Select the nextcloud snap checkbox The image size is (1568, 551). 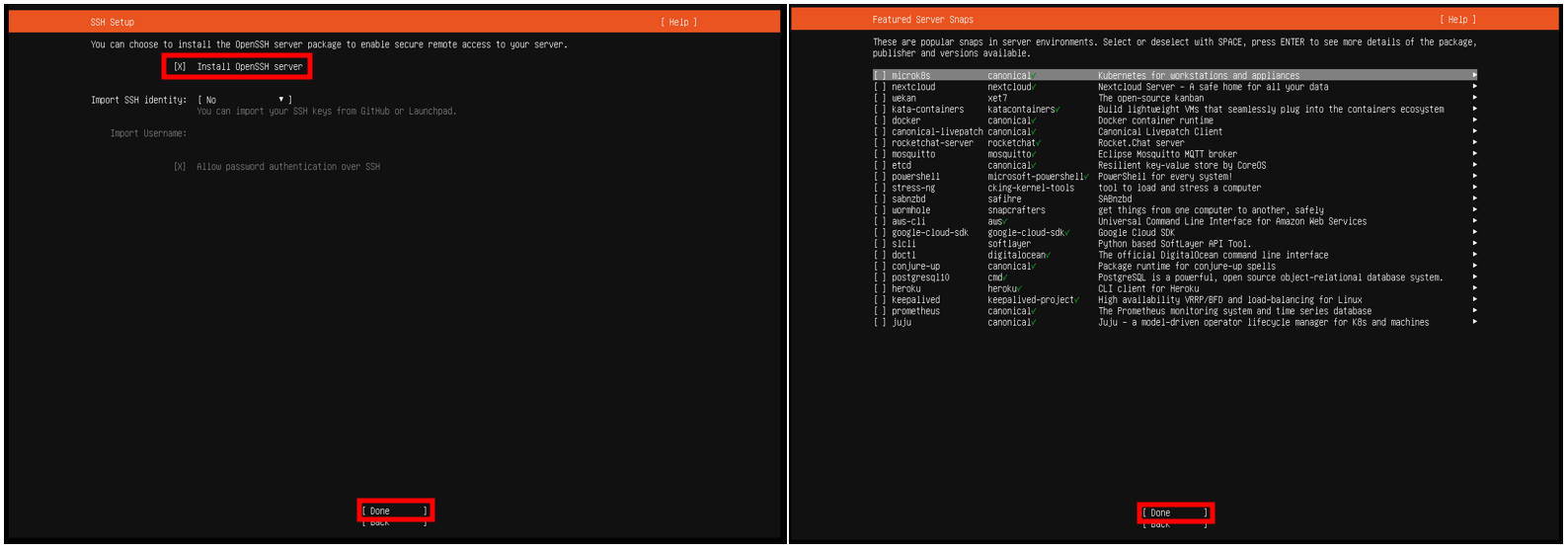[x=879, y=87]
